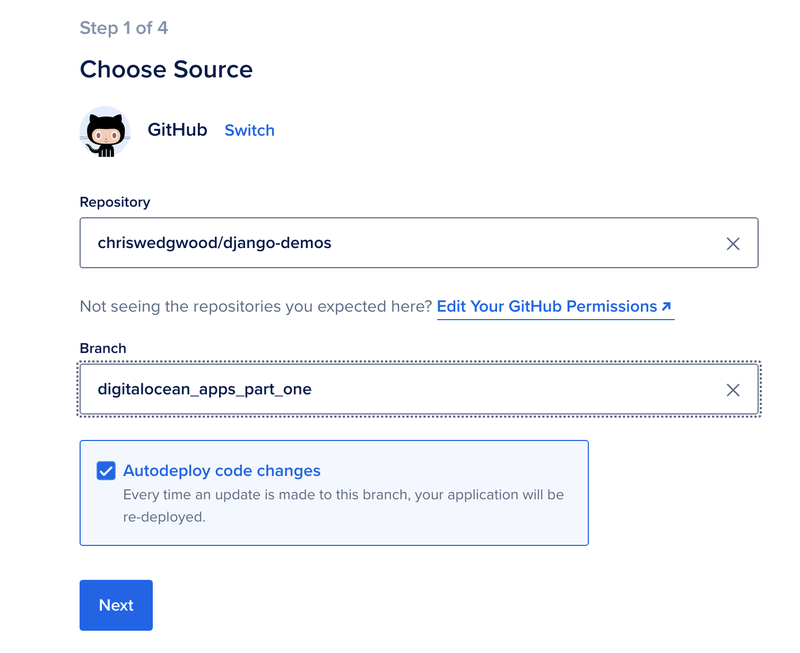Click the 'Every time an update is made' description
Image resolution: width=800 pixels, height=653 pixels.
click(x=343, y=506)
